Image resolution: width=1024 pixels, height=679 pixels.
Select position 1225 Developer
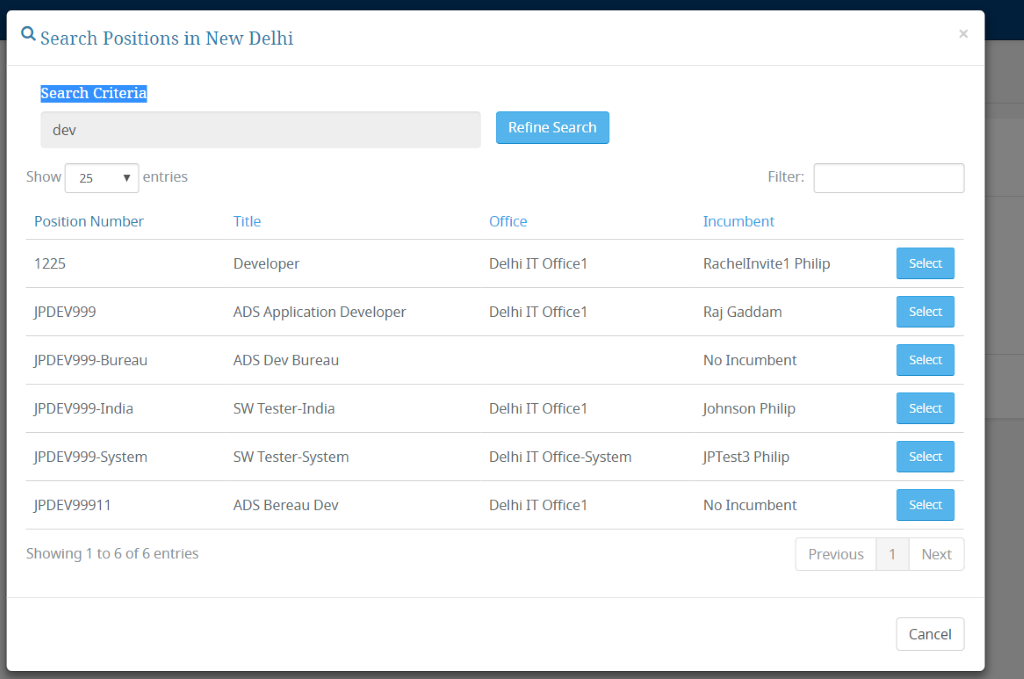(925, 263)
